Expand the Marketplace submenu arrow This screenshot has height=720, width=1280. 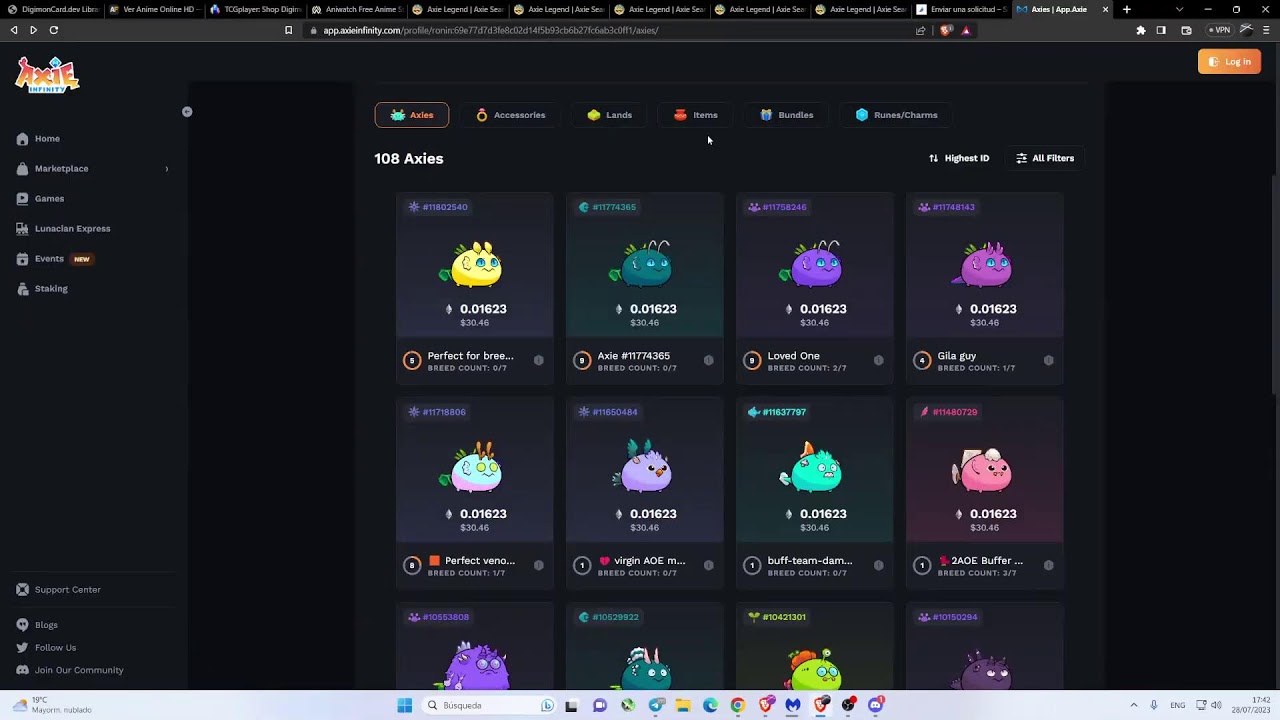click(166, 169)
